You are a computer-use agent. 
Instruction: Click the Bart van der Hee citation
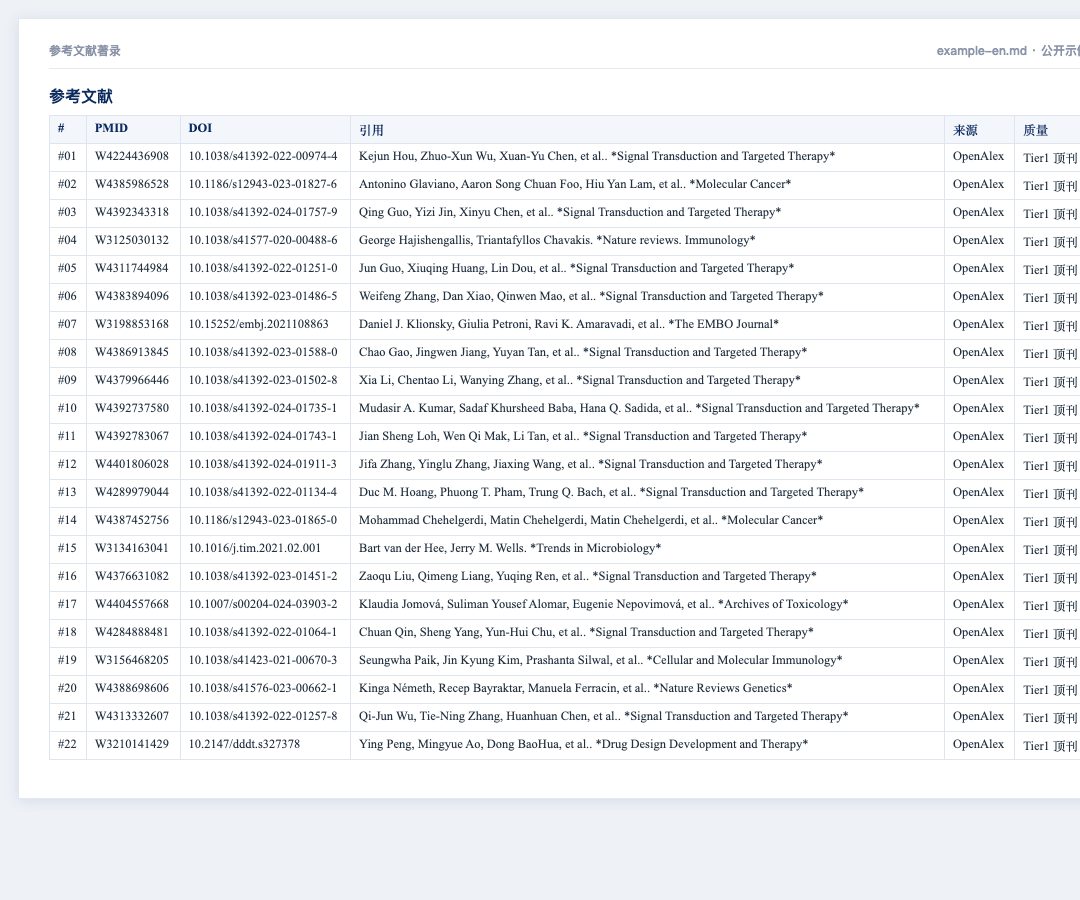510,548
